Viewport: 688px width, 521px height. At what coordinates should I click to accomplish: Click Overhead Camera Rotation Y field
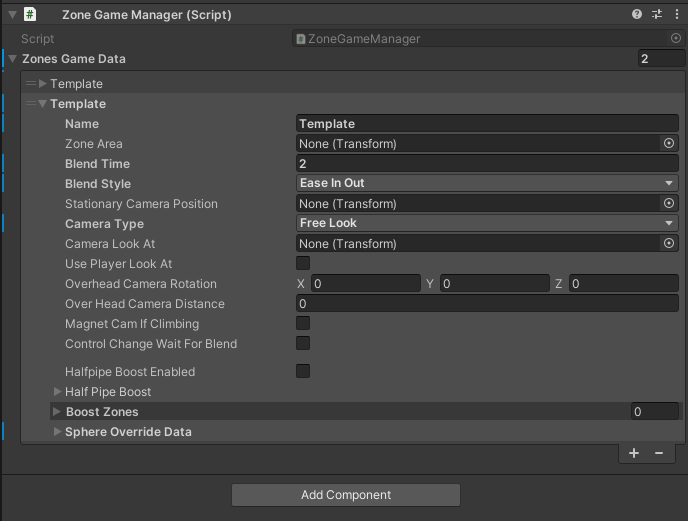pyautogui.click(x=495, y=284)
